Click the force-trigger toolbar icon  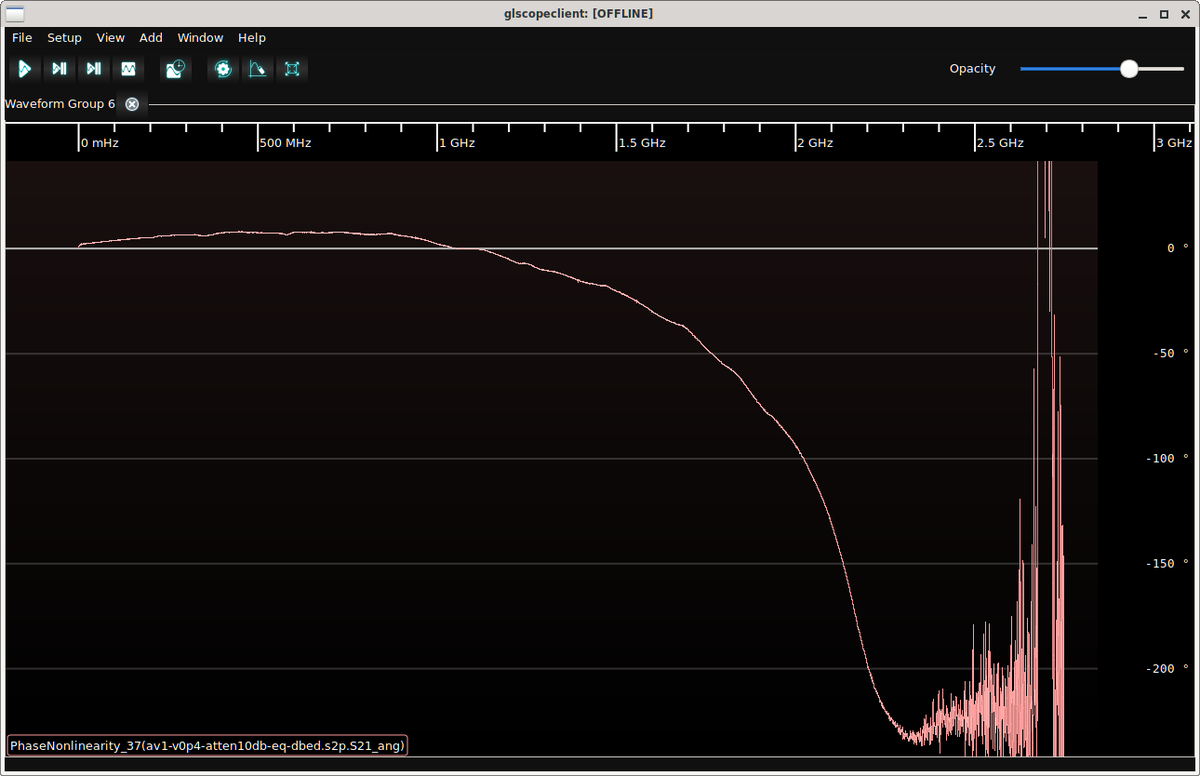pos(93,69)
